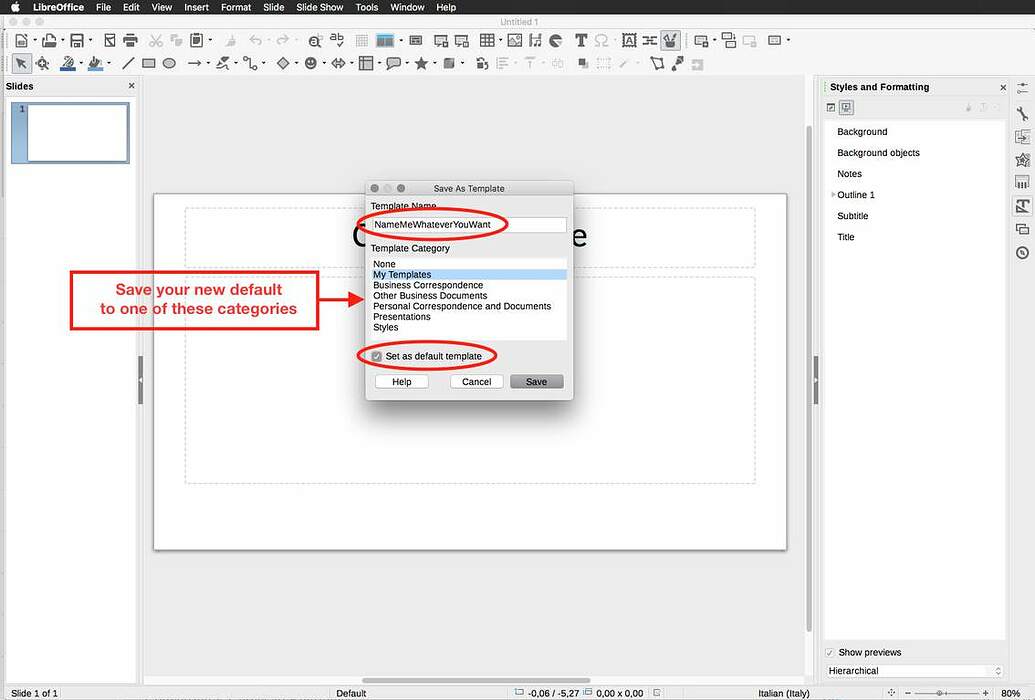Viewport: 1035px width, 700px height.
Task: Choose the Select arrow tool
Action: (21, 63)
